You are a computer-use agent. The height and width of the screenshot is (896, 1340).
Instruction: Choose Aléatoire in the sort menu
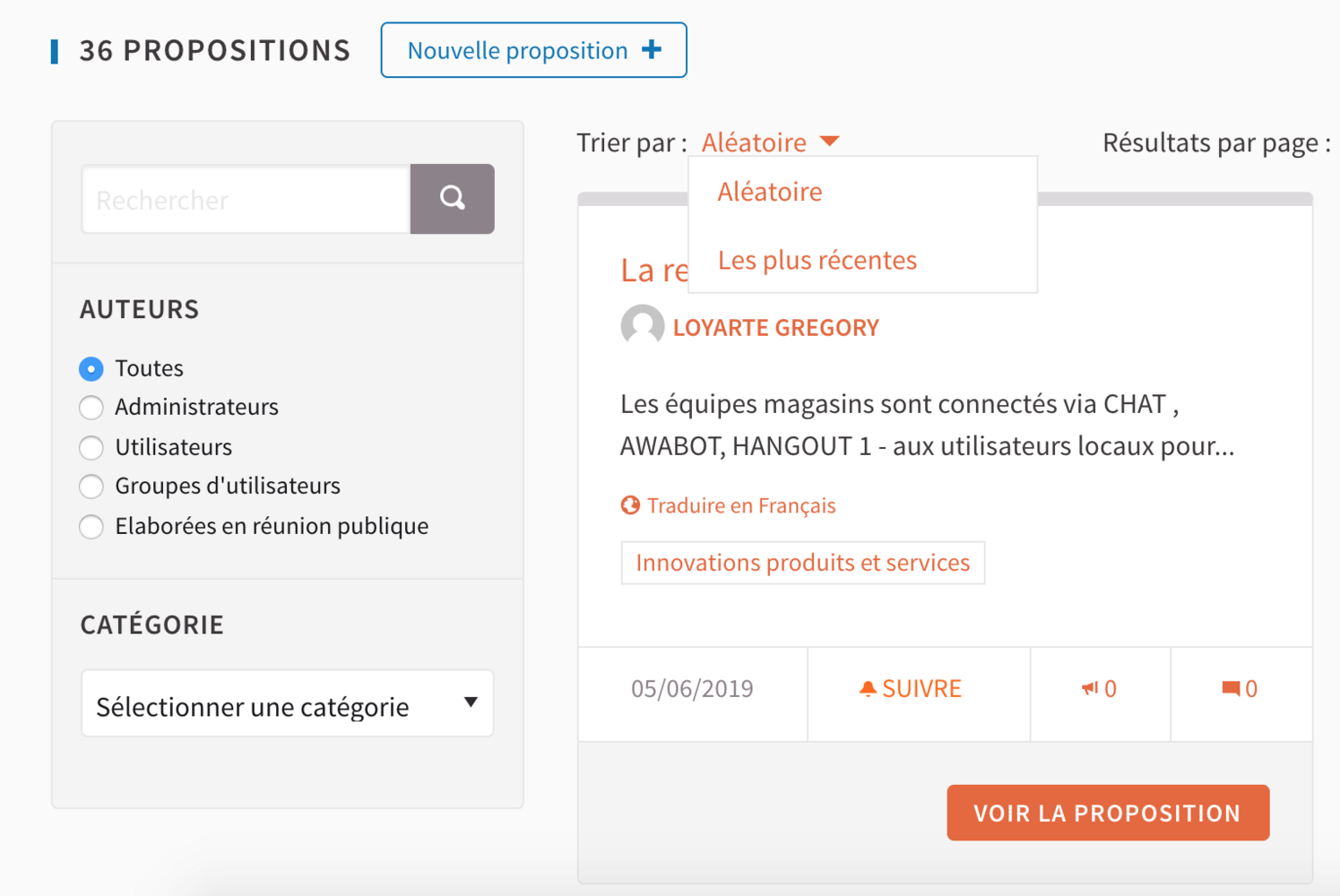(770, 192)
